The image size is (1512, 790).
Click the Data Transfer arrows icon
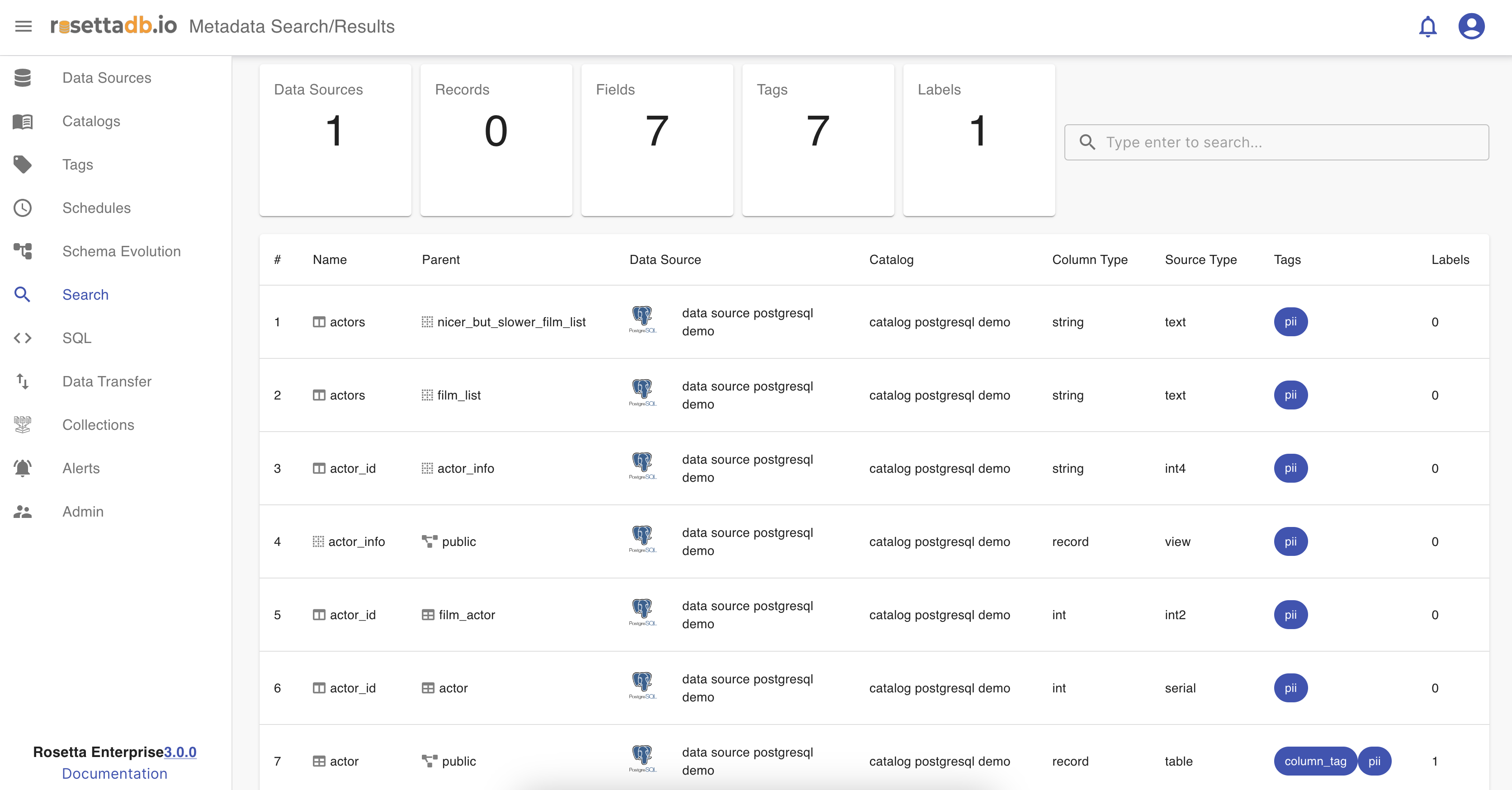pyautogui.click(x=23, y=381)
